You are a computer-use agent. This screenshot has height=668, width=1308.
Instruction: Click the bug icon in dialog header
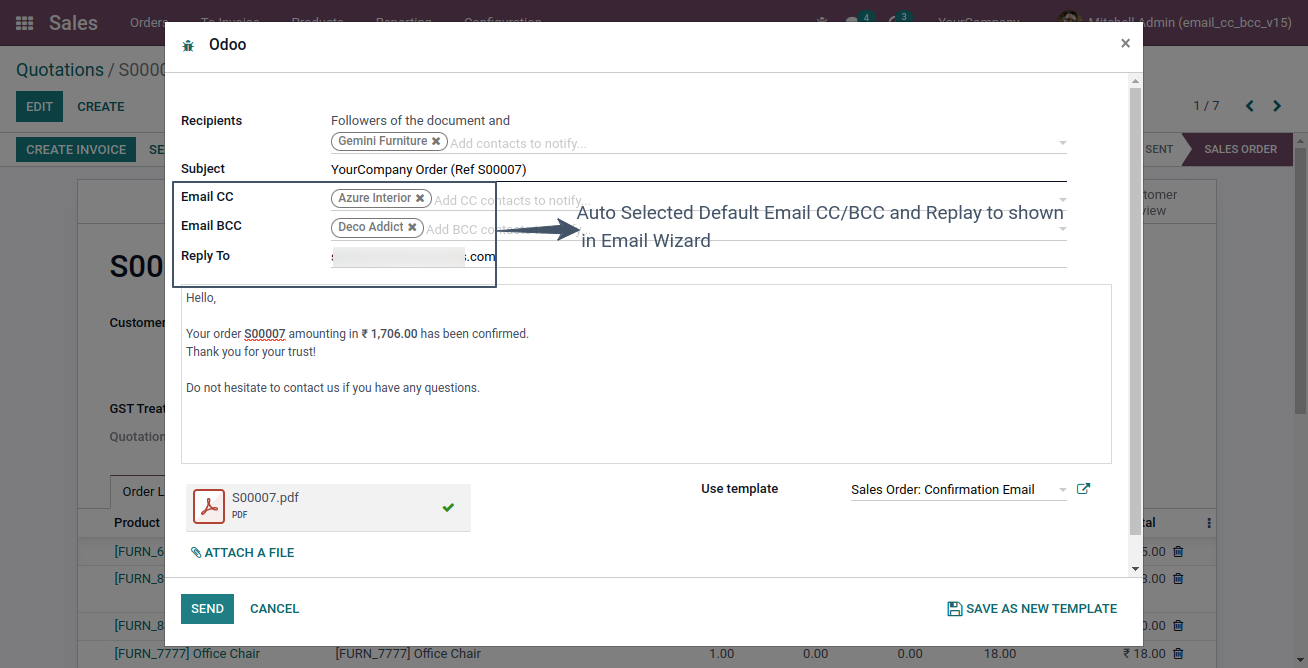(188, 45)
